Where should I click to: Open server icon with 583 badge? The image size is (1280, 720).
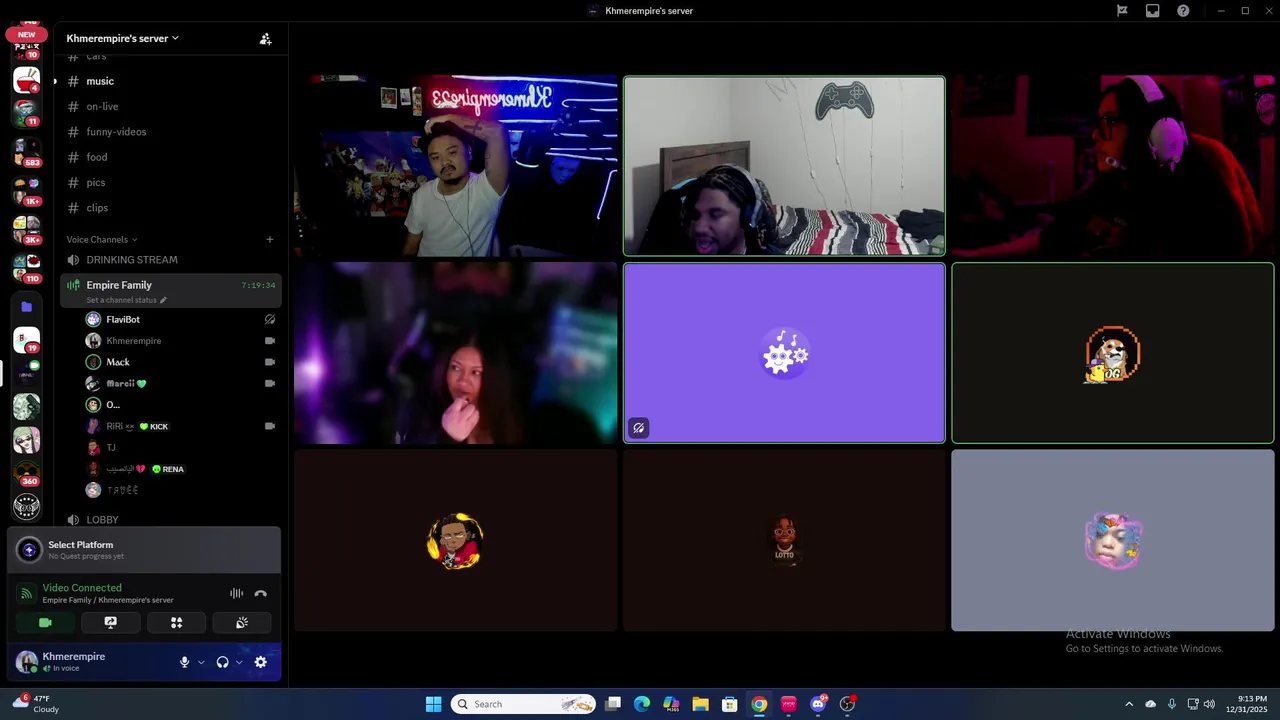click(x=27, y=152)
